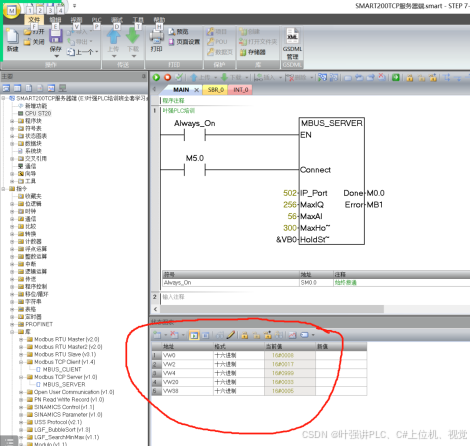Click the red STOP button in editor toolbar

click(167, 78)
